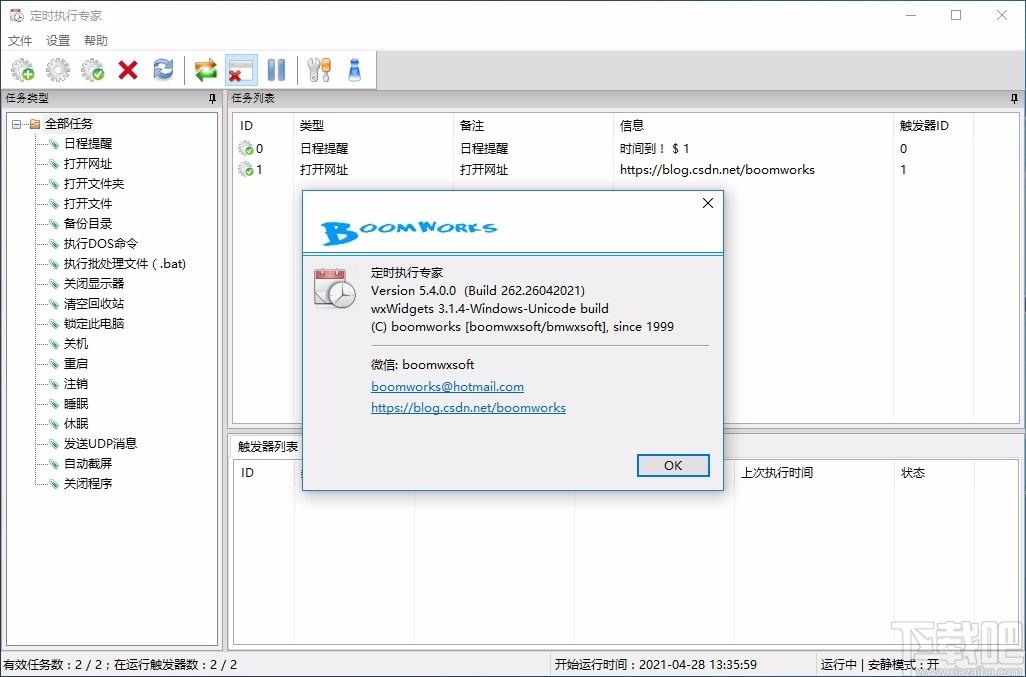Screen dimensions: 1026x677
Task: Click OK in the About dialog
Action: coord(673,465)
